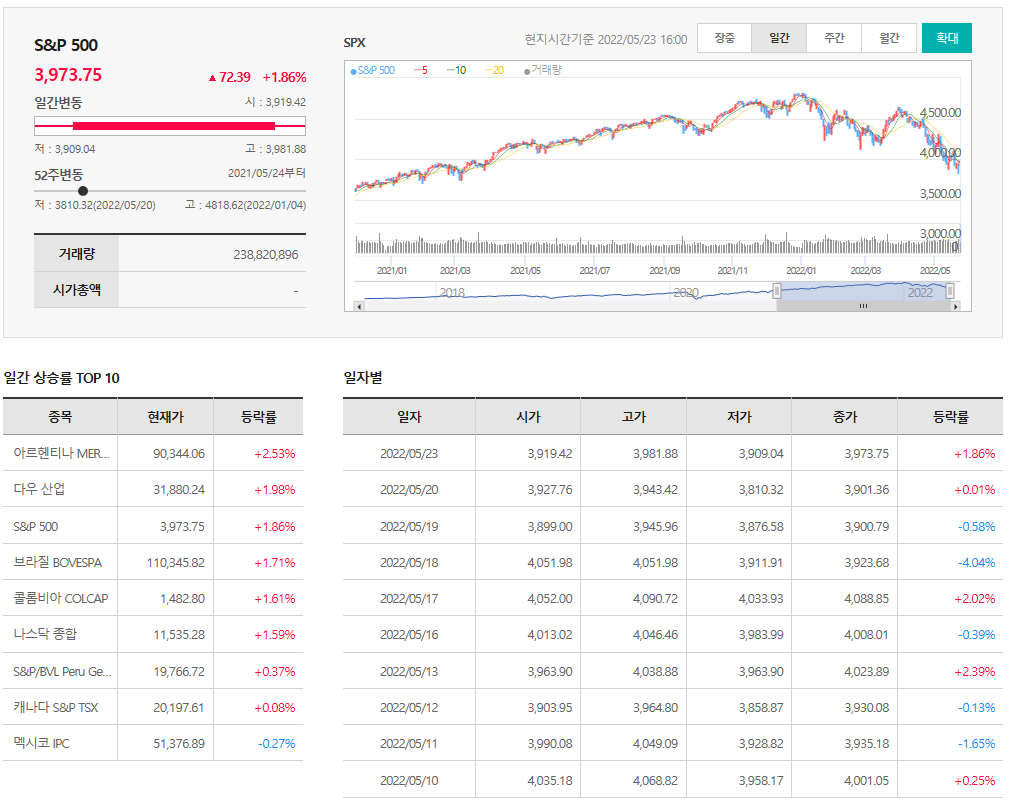The height and width of the screenshot is (805, 1009).
Task: Select the 2022/05/10 date cell
Action: tap(409, 781)
